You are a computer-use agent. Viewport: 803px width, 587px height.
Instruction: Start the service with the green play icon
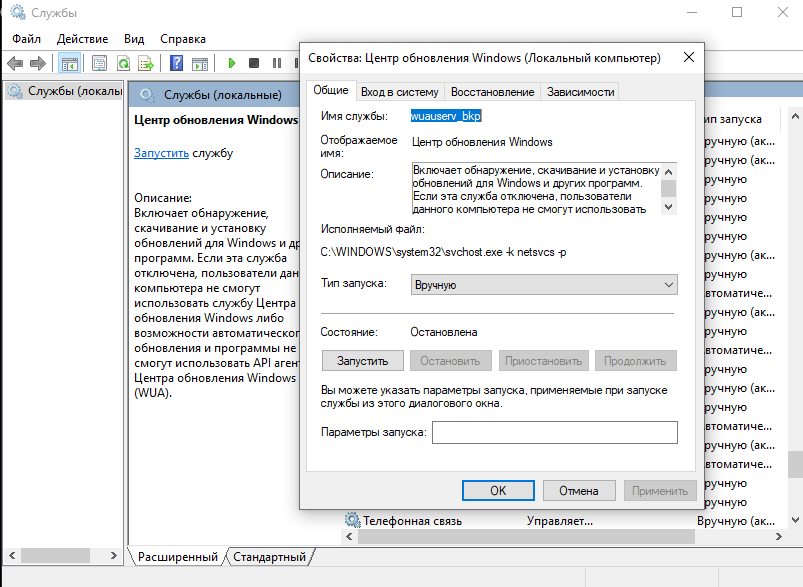tap(231, 63)
